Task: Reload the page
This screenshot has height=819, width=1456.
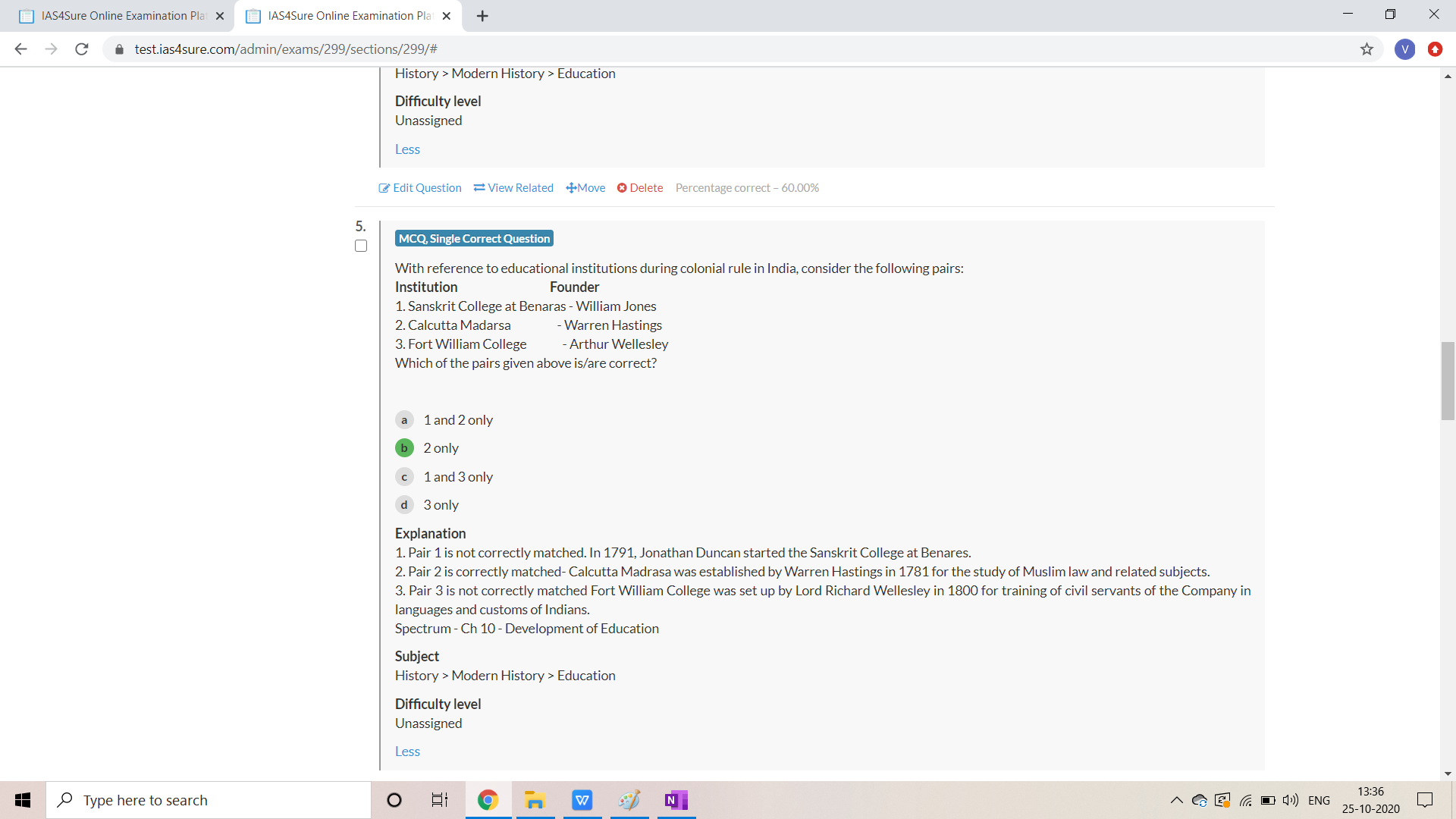Action: tap(82, 49)
